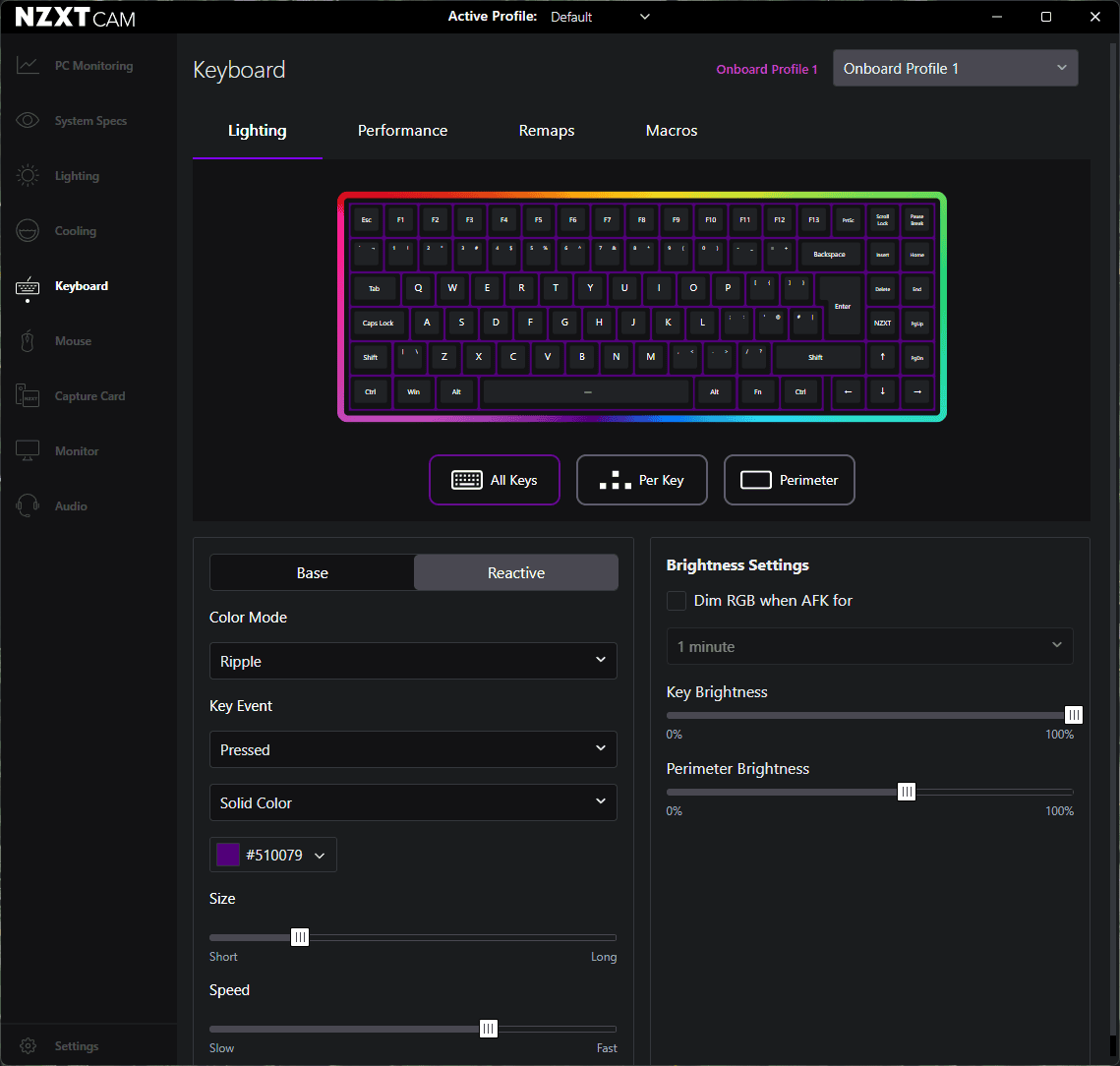Enable Dim RGB when AFK checkbox
The width and height of the screenshot is (1120, 1066).
coord(677,601)
